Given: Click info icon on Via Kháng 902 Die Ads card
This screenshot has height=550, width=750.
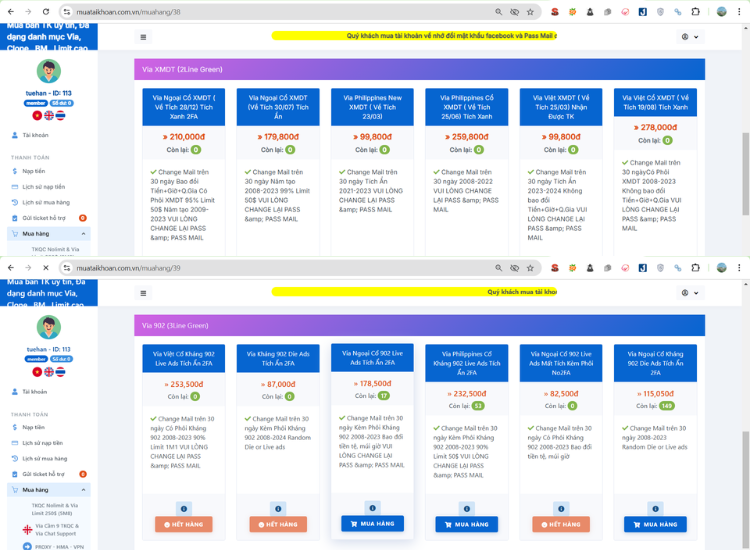Looking at the screenshot, I should 275,508.
